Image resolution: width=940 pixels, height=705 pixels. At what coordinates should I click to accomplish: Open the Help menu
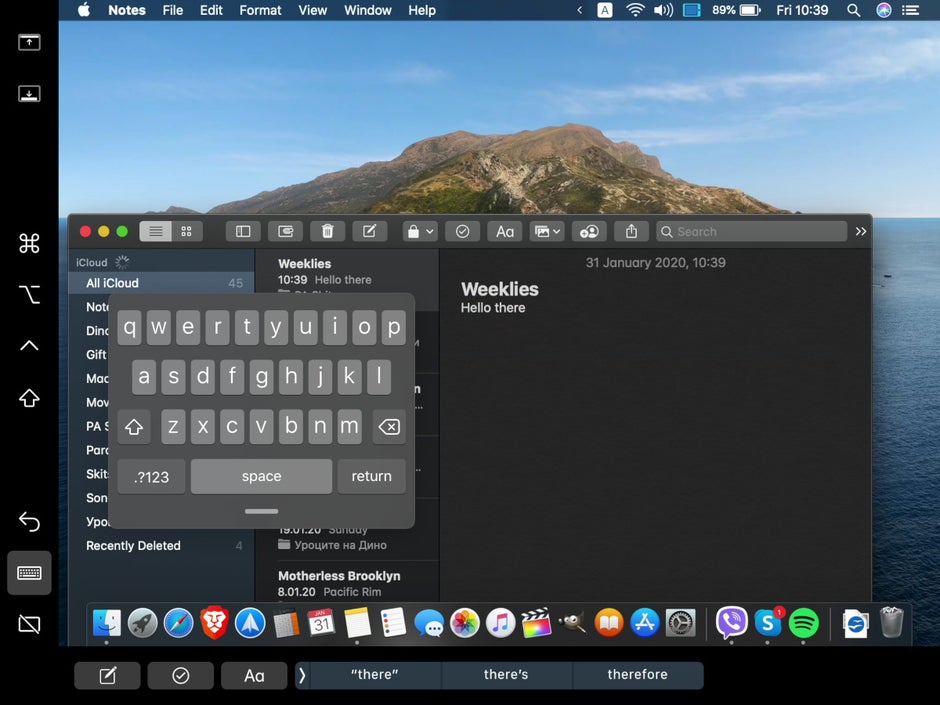click(x=422, y=10)
